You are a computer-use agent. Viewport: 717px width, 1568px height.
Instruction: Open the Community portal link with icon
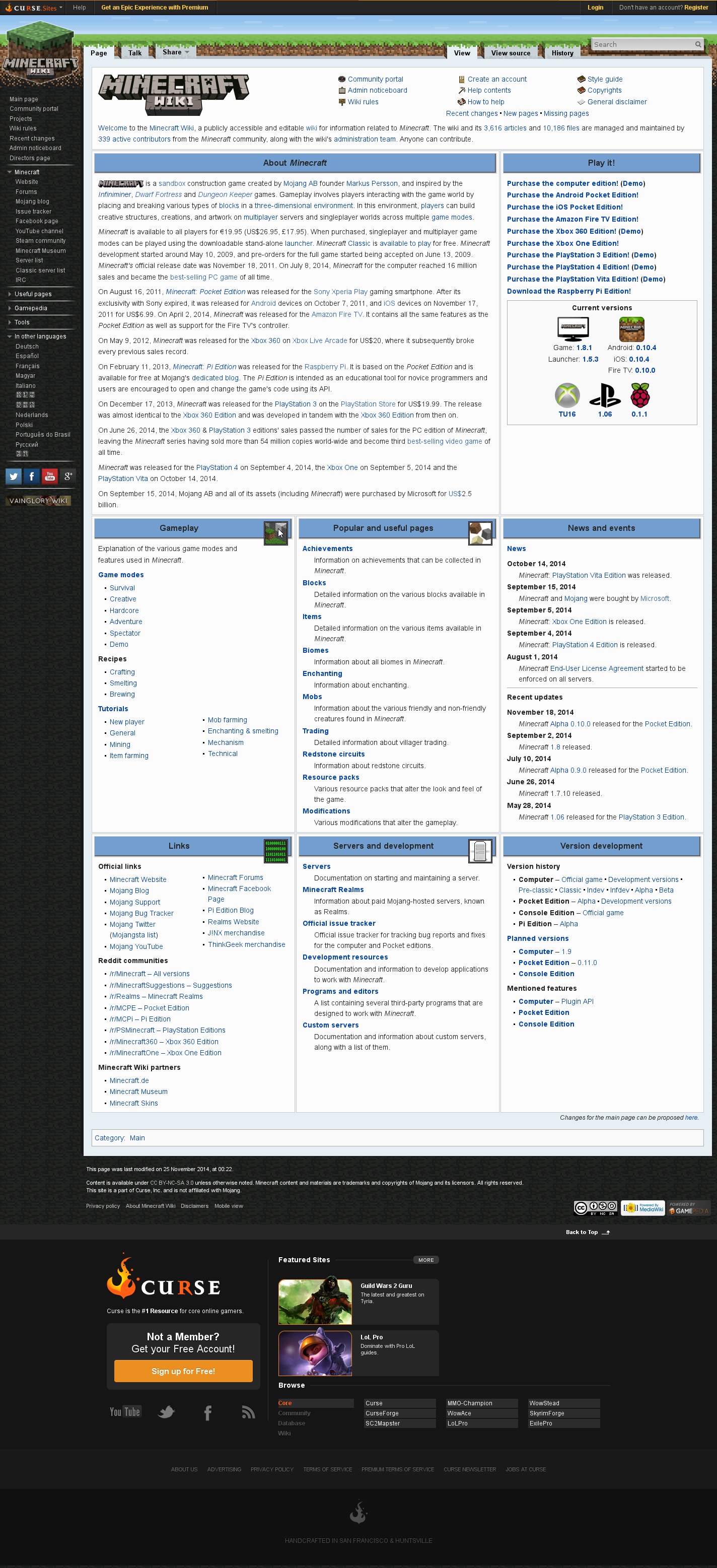[x=371, y=79]
